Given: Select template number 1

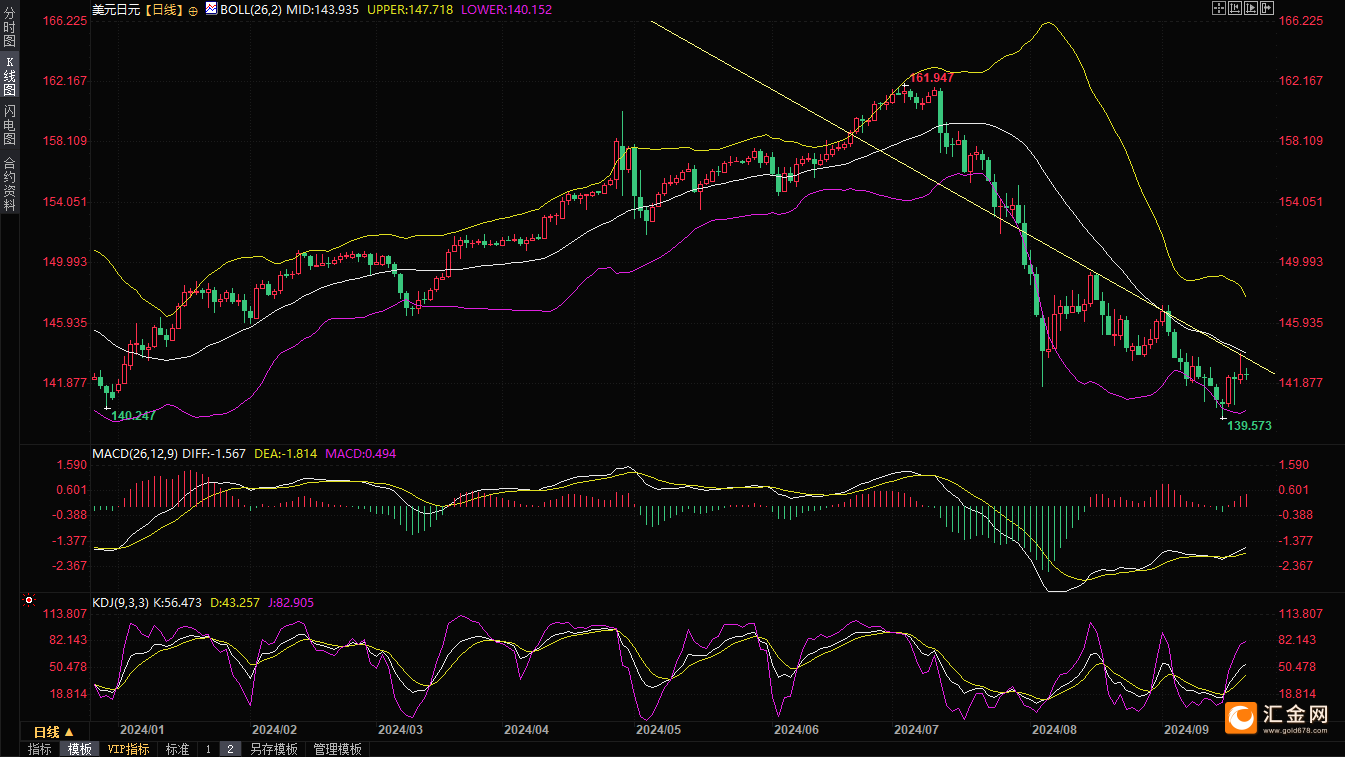Looking at the screenshot, I should 208,749.
